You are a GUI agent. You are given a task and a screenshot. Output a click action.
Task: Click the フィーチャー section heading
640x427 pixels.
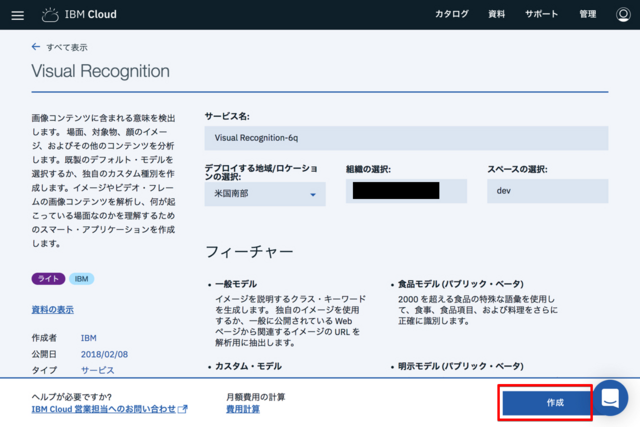249,251
